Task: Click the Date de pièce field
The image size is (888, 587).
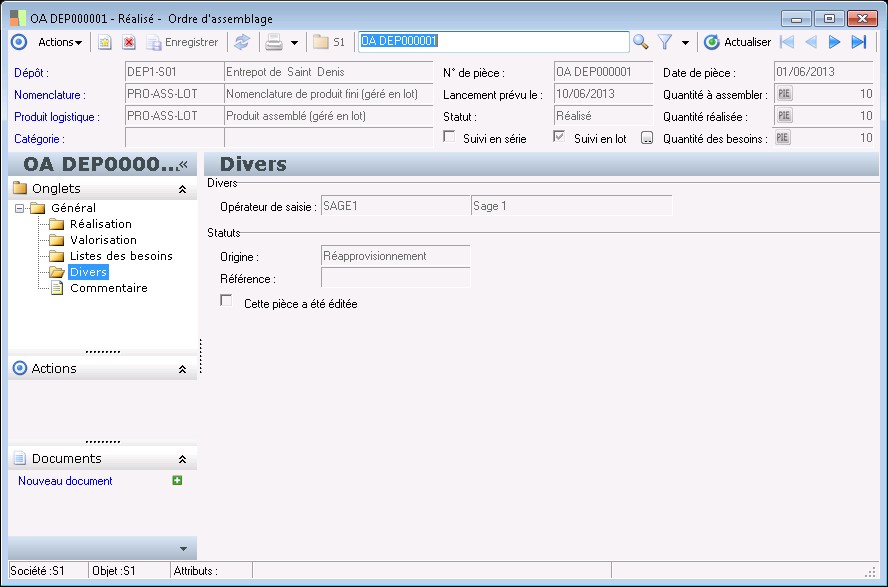Action: point(823,72)
